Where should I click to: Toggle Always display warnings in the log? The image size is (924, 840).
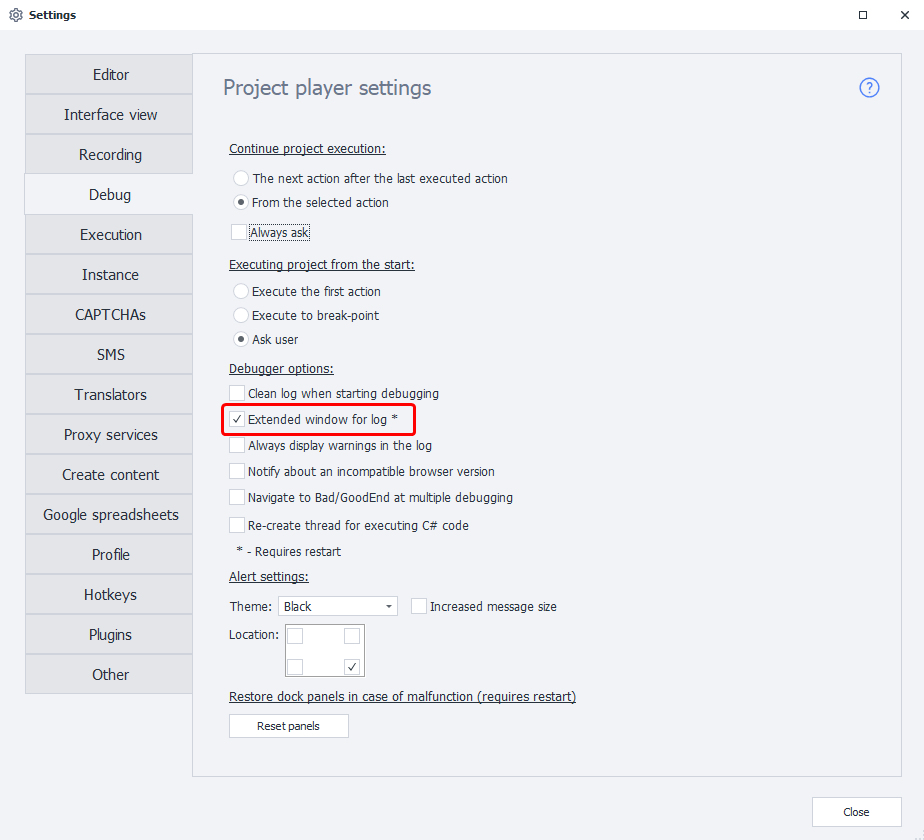(237, 446)
